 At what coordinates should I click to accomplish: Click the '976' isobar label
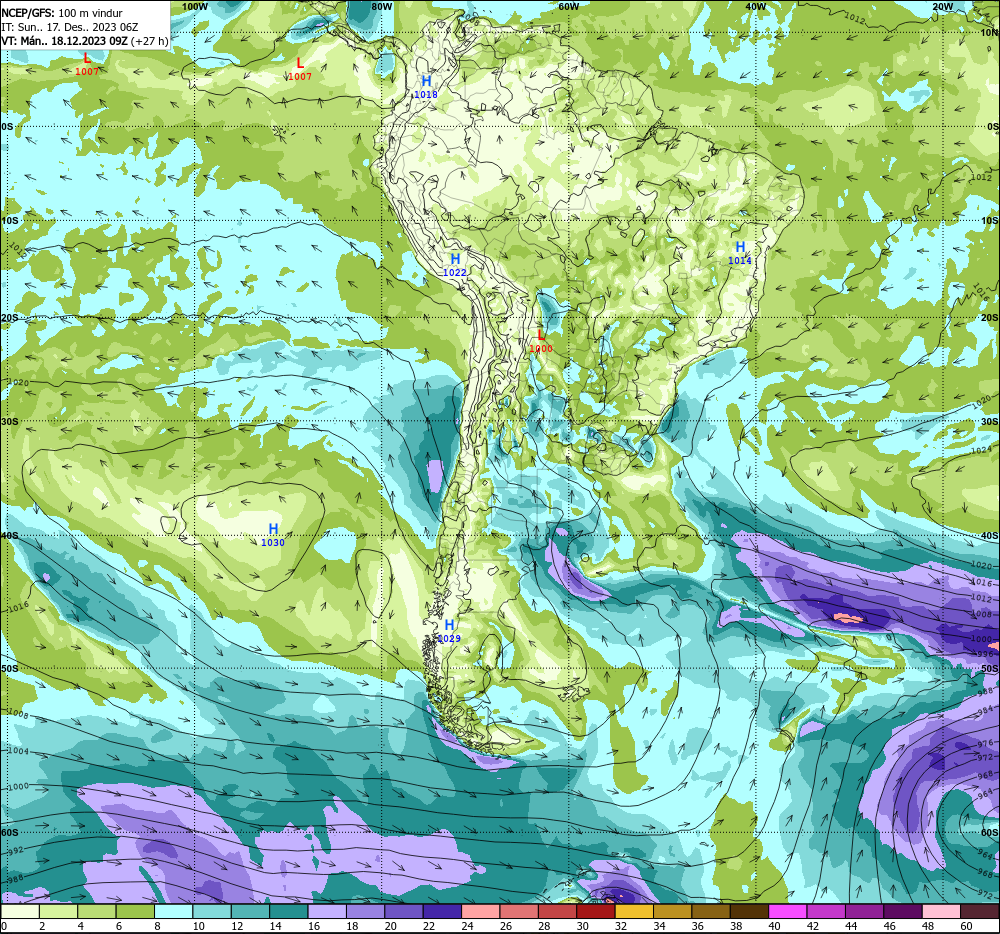[985, 743]
